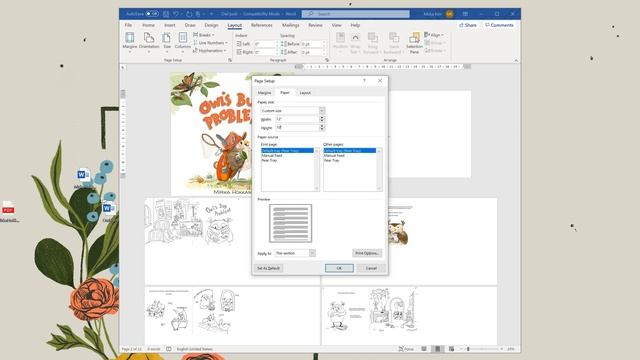The image size is (640, 360).
Task: Switch to Focus mode in status bar
Action: pos(406,349)
